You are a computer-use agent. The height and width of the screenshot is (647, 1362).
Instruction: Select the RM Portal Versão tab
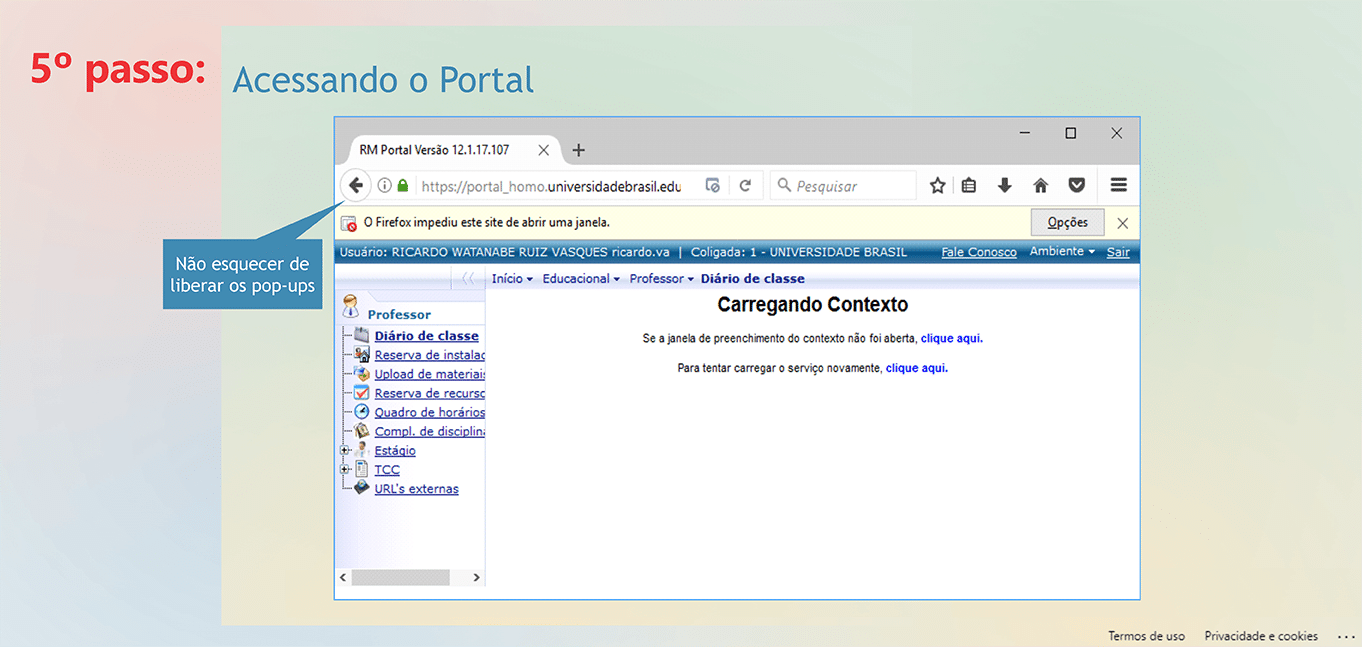point(434,150)
